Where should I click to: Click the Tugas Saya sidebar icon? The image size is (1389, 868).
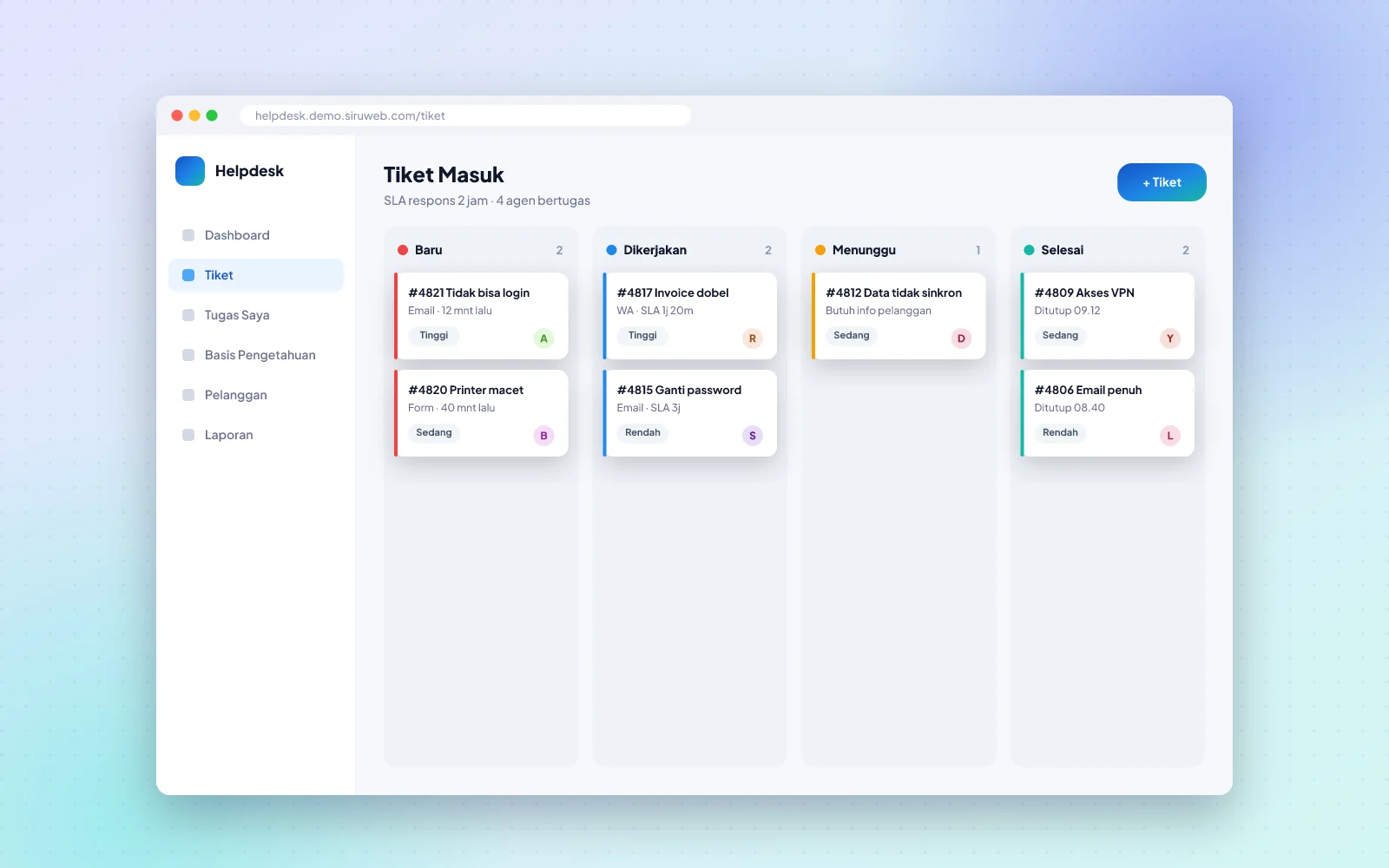click(x=188, y=315)
